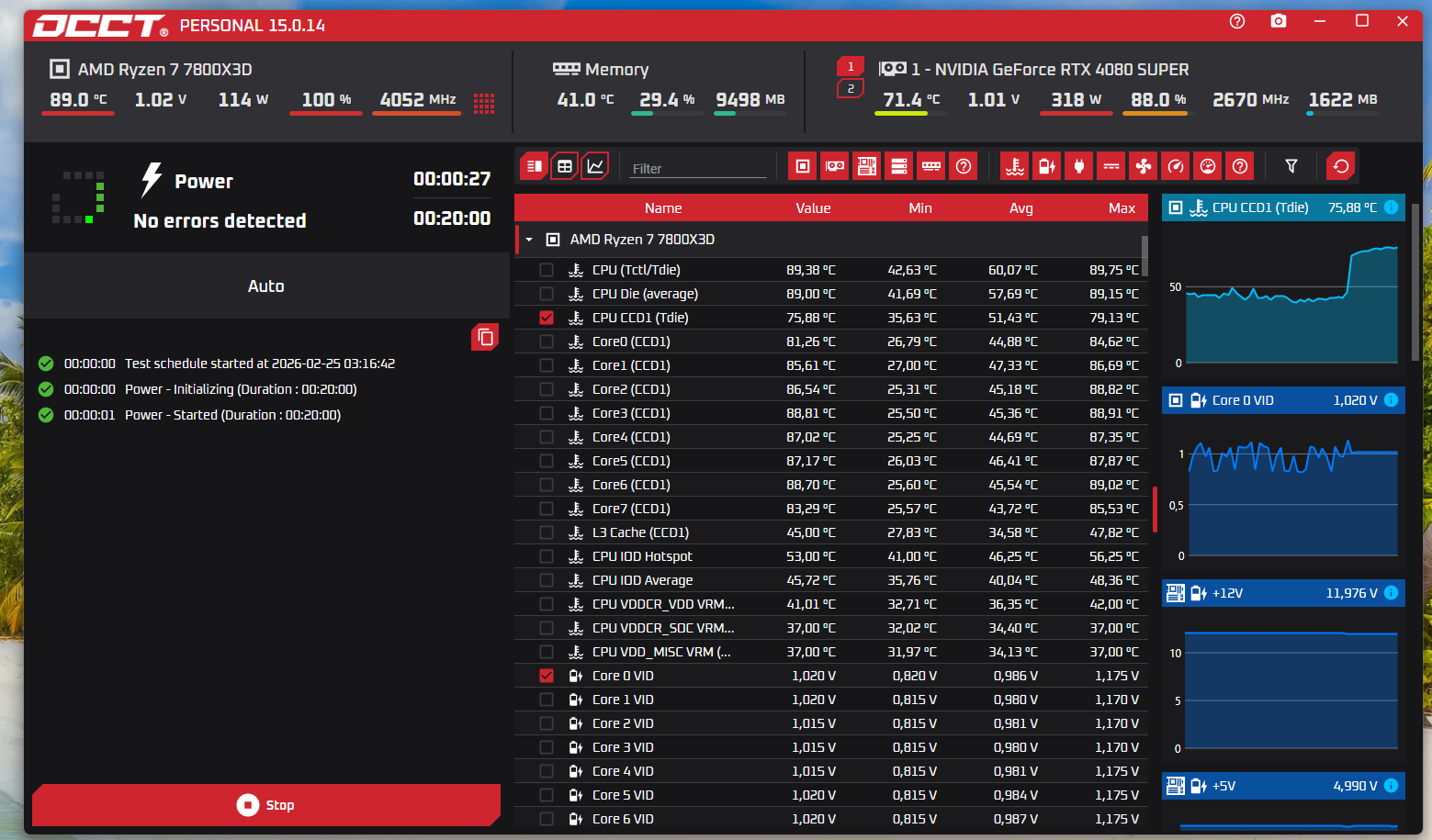Toggle the current sensor type filter
Viewport: 1432px width, 840px height.
[1111, 166]
